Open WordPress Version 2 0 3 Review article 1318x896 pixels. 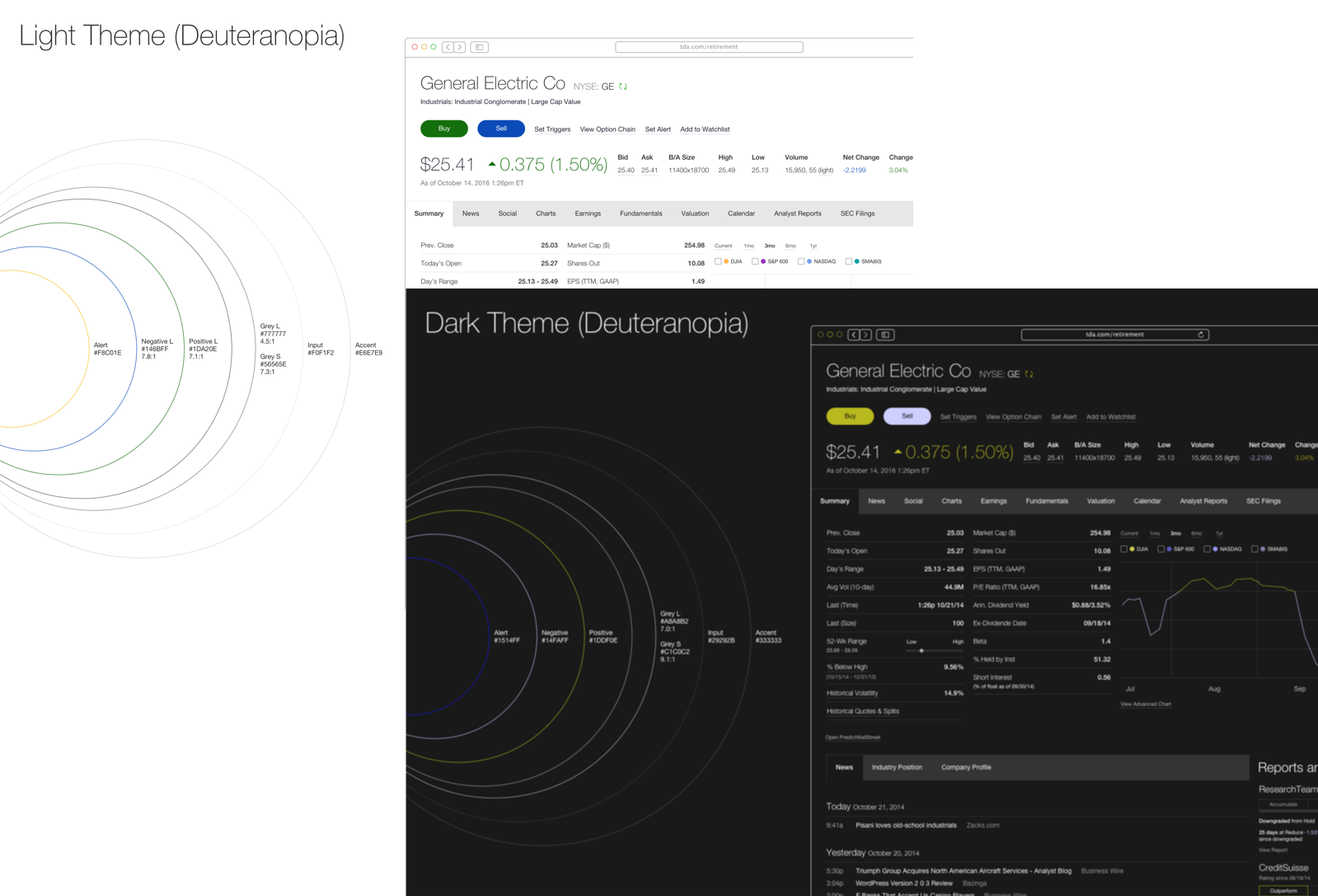pos(904,884)
